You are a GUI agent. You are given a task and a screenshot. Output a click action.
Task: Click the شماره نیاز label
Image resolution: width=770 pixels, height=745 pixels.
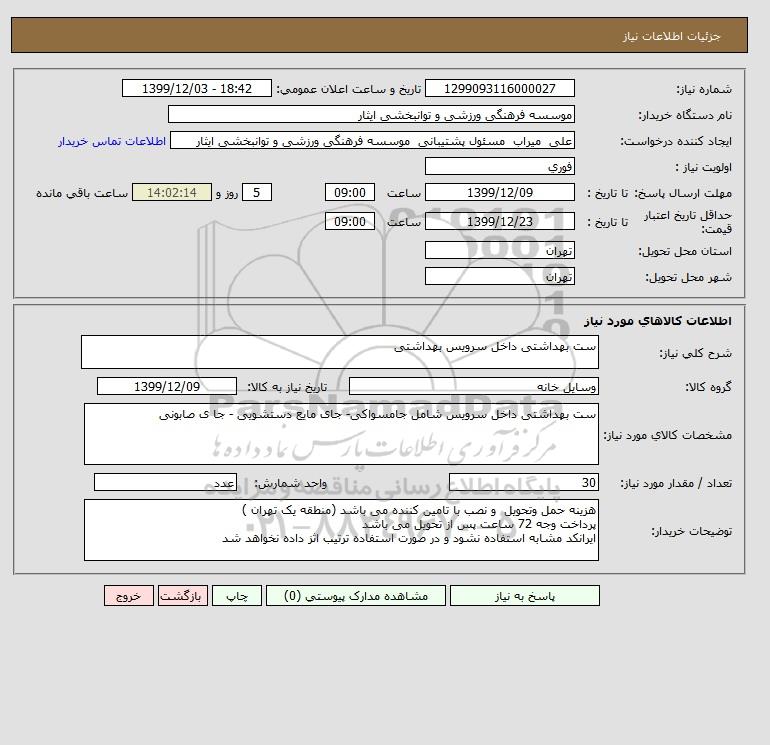[704, 89]
